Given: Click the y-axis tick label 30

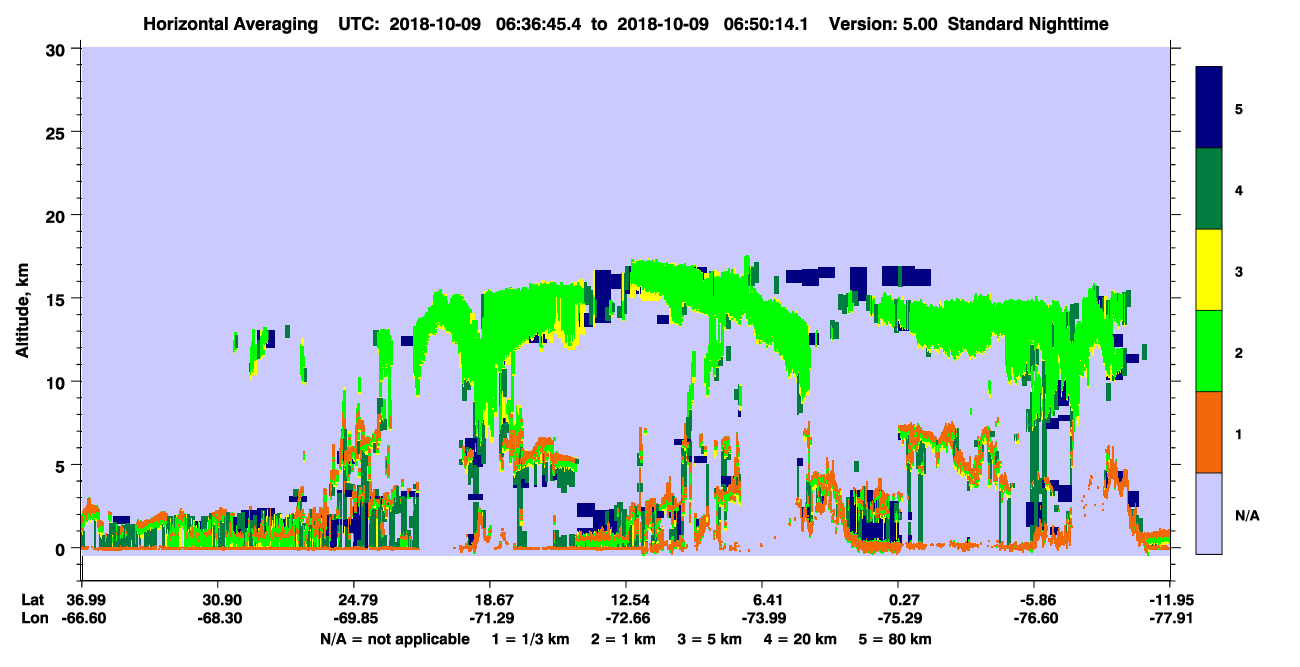Looking at the screenshot, I should (58, 49).
